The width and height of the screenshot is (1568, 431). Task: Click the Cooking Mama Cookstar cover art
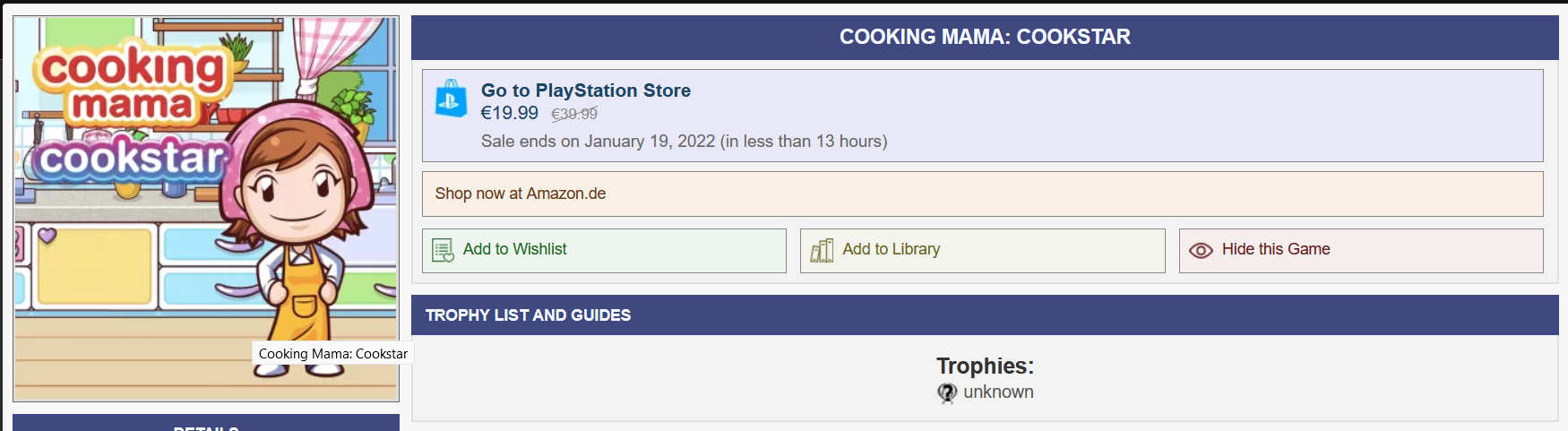tap(206, 209)
